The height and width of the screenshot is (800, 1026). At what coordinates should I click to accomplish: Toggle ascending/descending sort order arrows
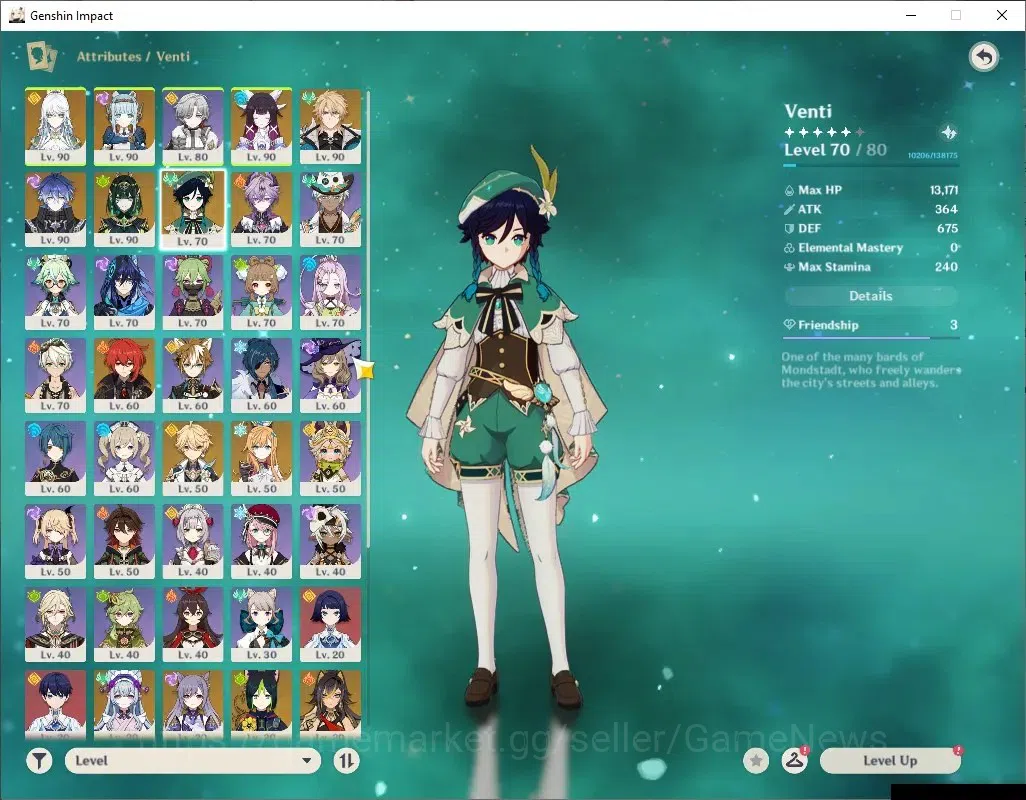click(346, 761)
